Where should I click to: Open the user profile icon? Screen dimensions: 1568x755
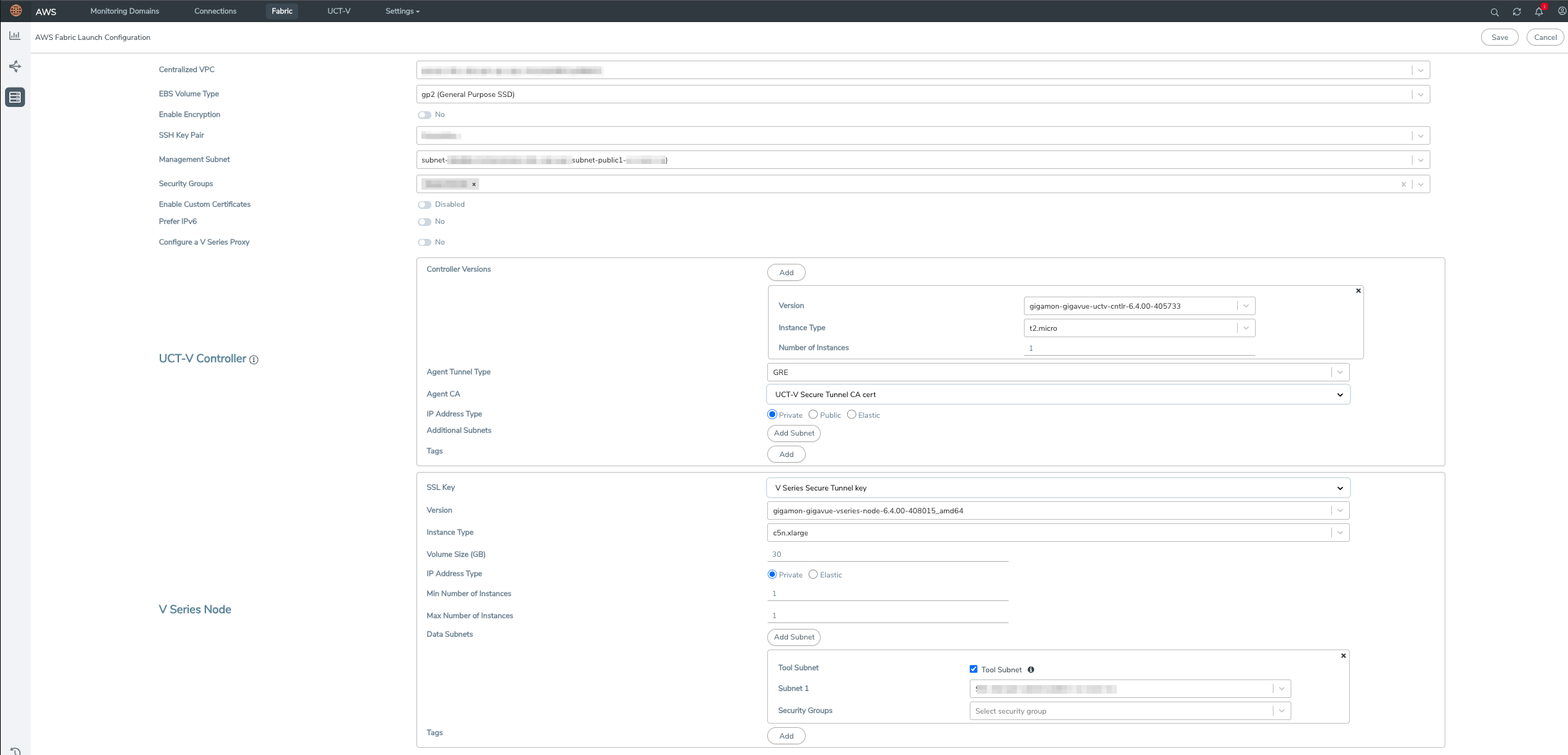point(1562,11)
